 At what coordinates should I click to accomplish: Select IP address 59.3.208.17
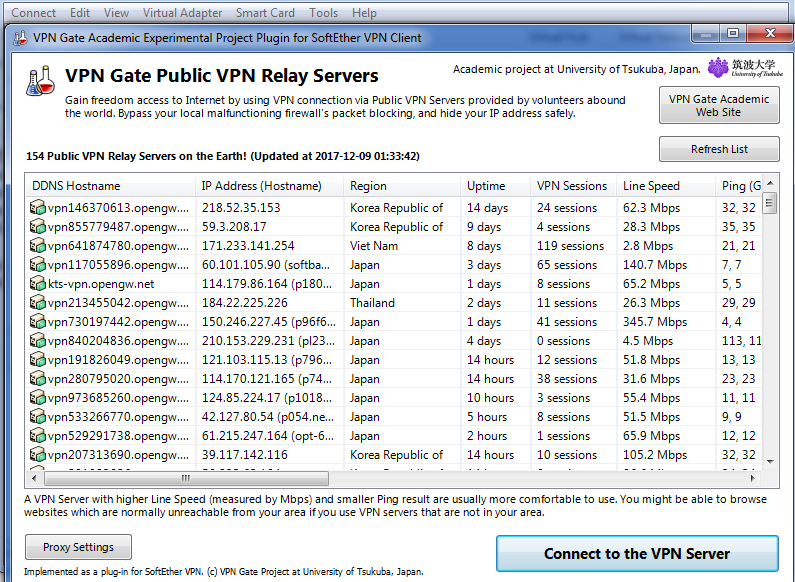point(234,227)
